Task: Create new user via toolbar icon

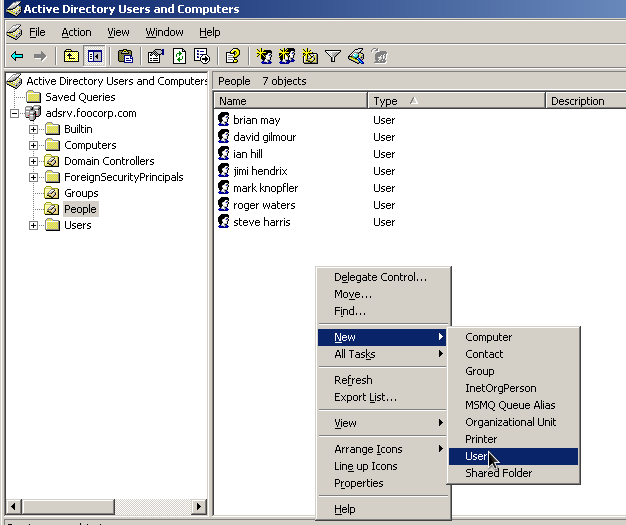Action: click(x=264, y=56)
